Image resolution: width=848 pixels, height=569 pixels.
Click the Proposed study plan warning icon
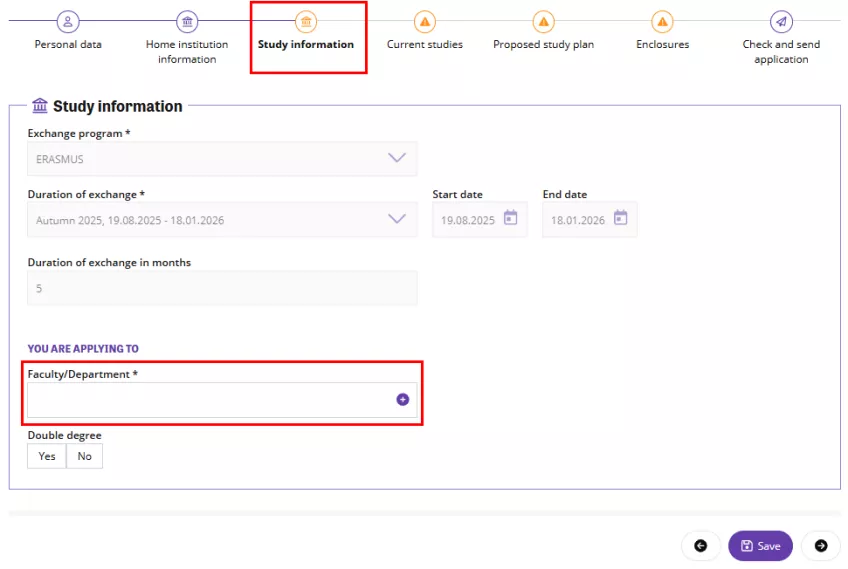coord(543,22)
